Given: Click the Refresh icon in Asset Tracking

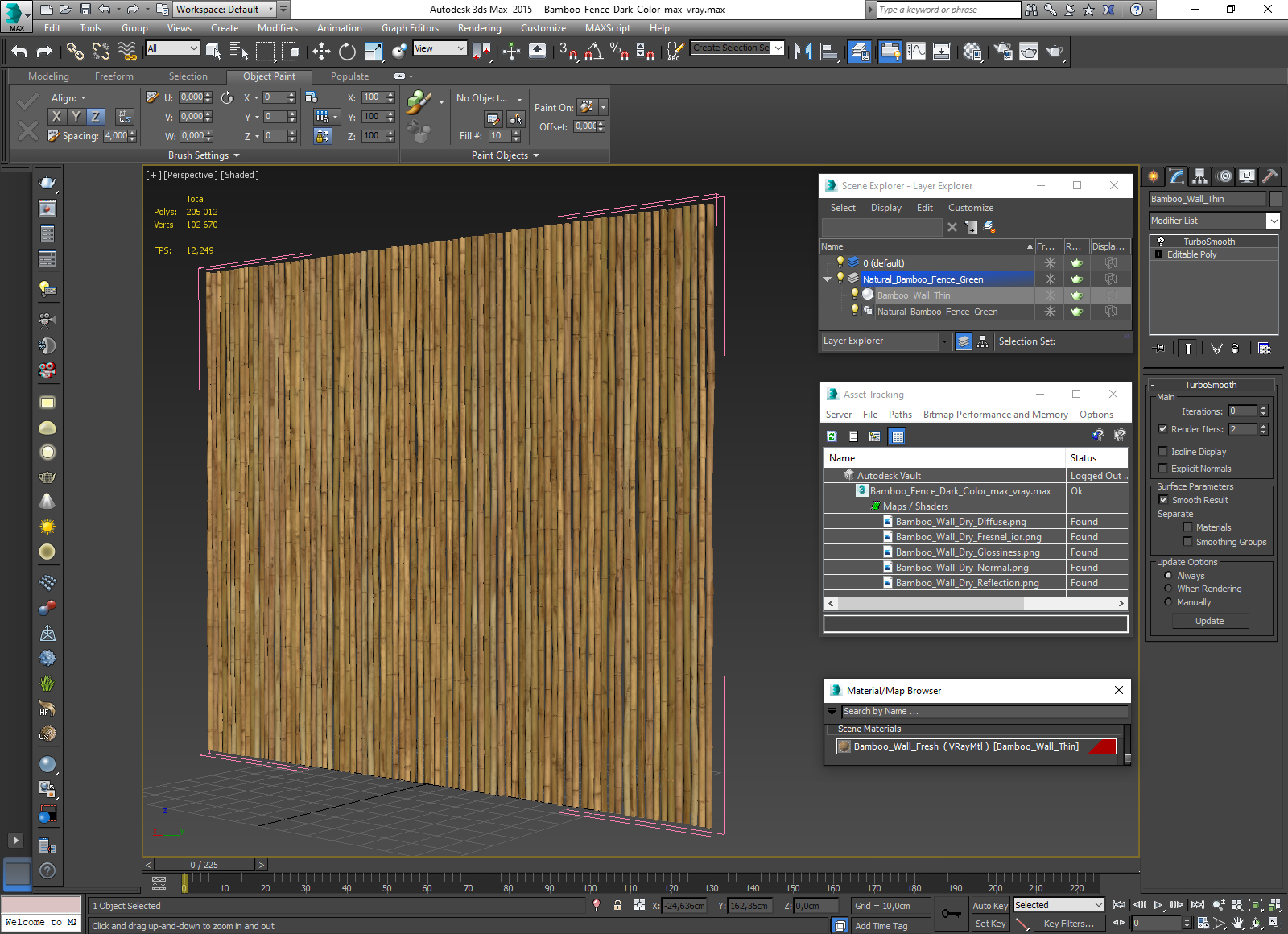Looking at the screenshot, I should [x=832, y=436].
